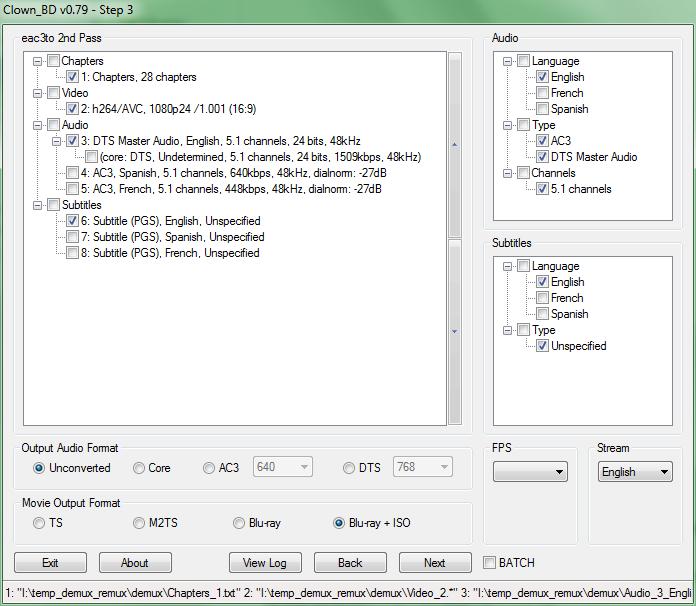This screenshot has height=606, width=696.
Task: Uncheck Unspecified under Subtitles Type filter
Action: [x=542, y=346]
